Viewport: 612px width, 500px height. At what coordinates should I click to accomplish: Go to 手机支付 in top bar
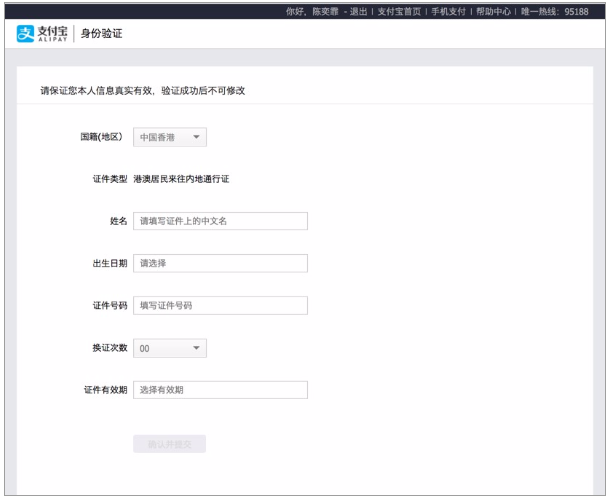447,10
